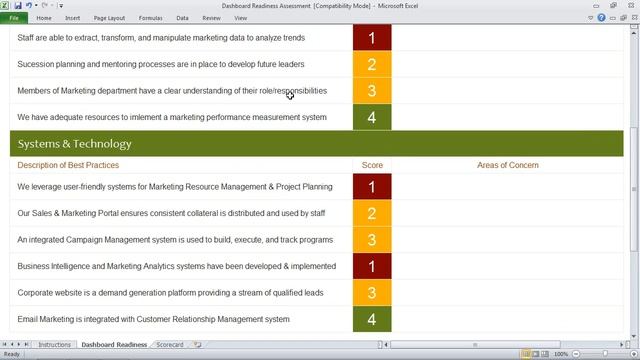640x360 pixels.
Task: Open the Undo history dropdown arrow
Action: pyautogui.click(x=36, y=6)
